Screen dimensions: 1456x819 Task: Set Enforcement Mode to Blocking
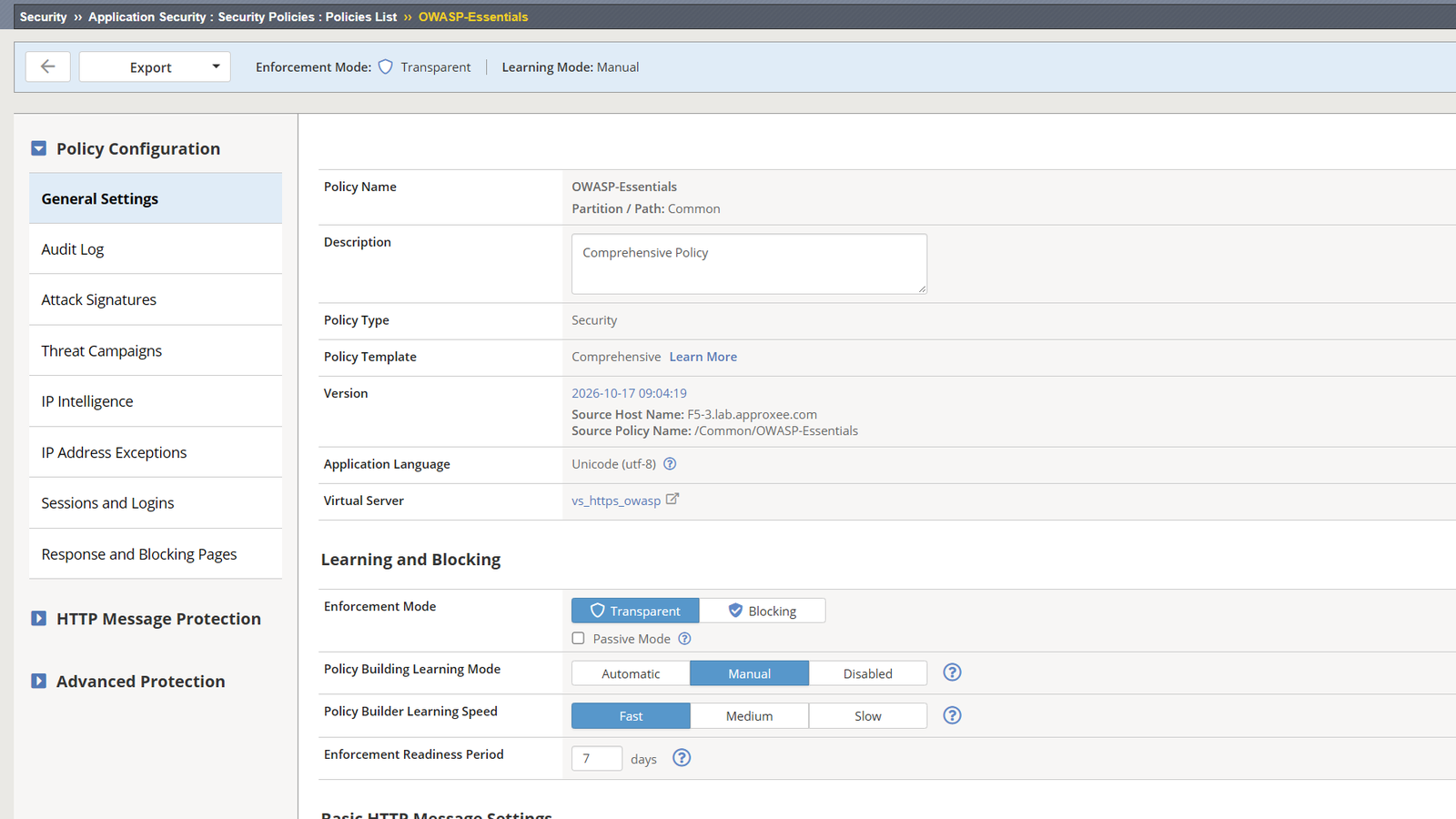[x=763, y=611]
